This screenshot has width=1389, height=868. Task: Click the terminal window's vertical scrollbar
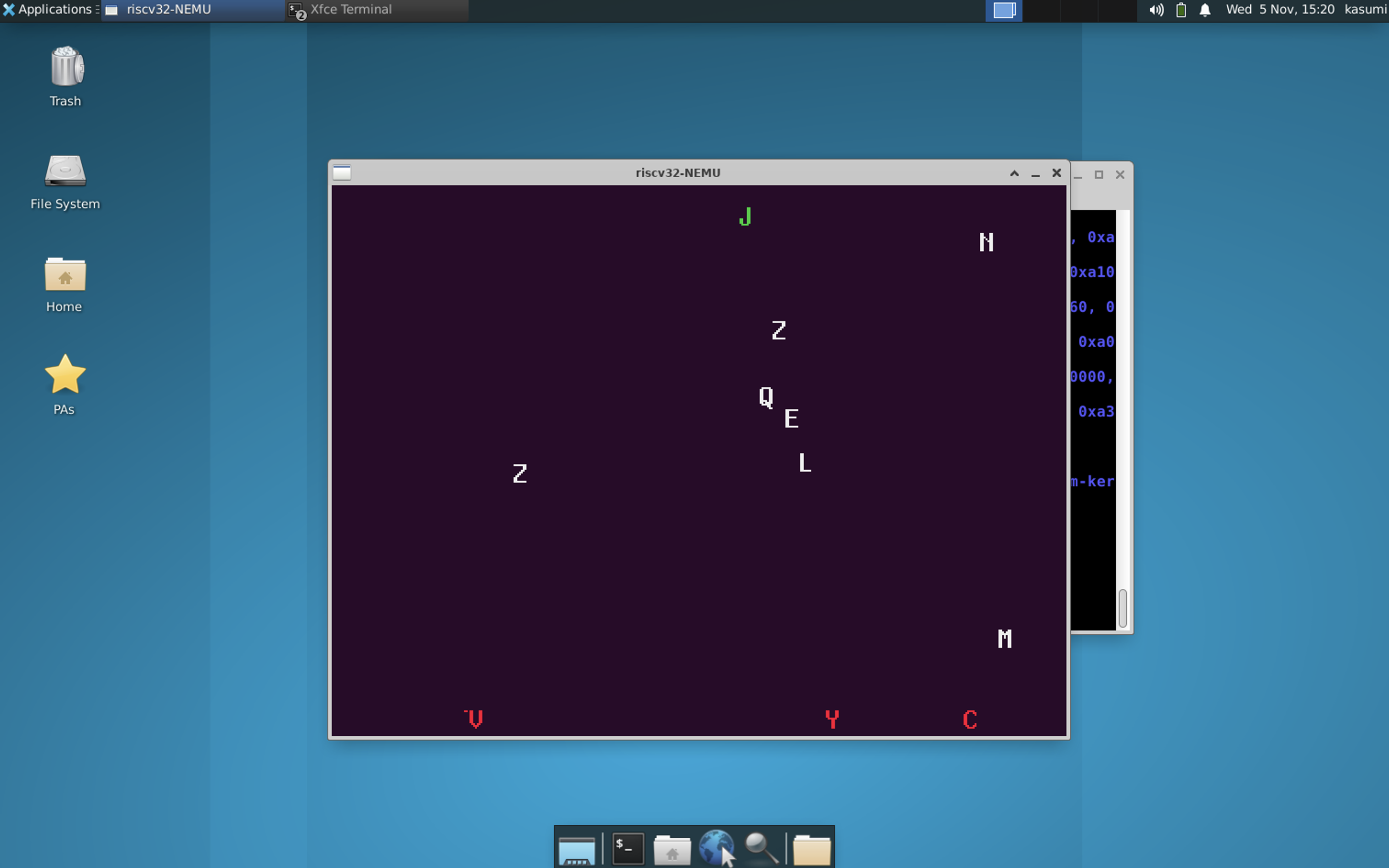coord(1123,608)
